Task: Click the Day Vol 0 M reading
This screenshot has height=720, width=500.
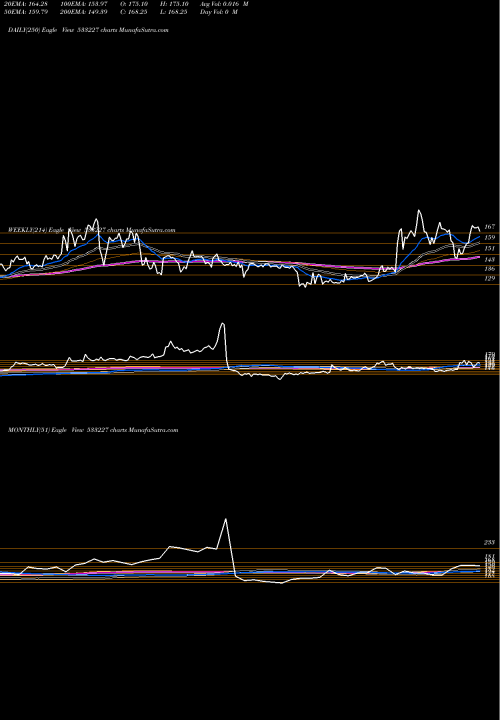Action: (219, 11)
